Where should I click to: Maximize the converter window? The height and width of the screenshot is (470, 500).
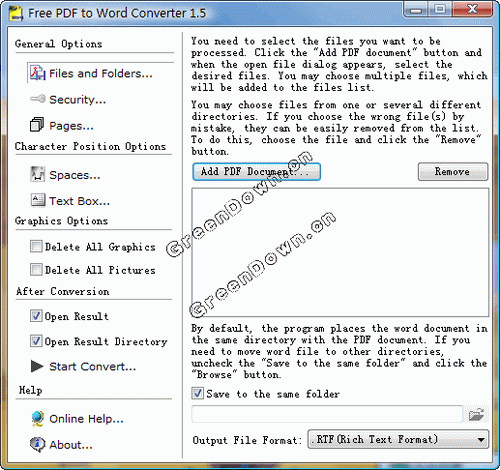coord(440,10)
